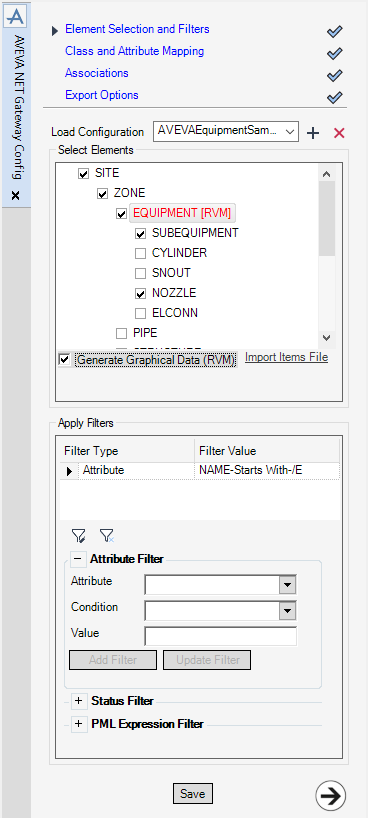Select the SITE tree label
This screenshot has width=368, height=818.
[107, 173]
